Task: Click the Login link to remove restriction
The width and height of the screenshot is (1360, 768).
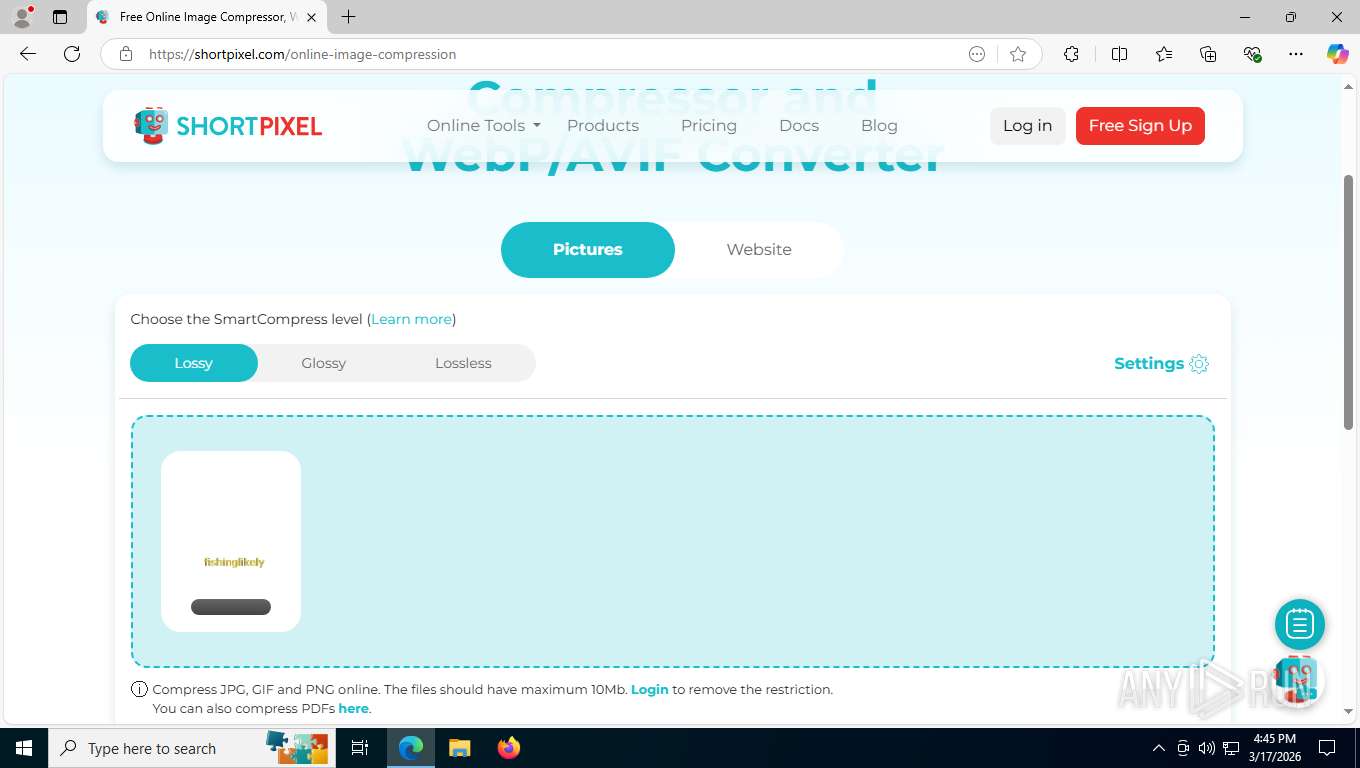Action: pos(650,689)
